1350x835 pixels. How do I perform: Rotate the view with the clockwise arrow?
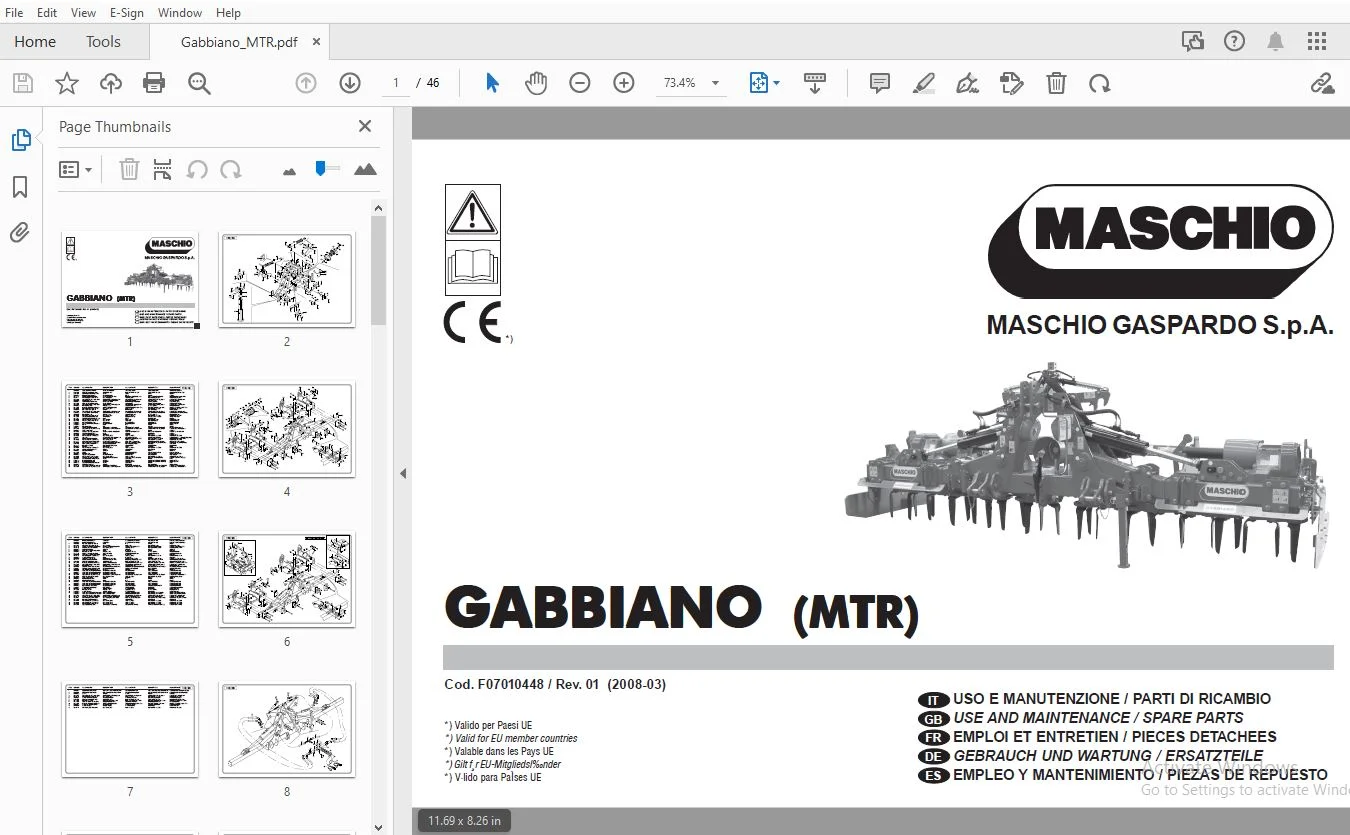point(1100,83)
